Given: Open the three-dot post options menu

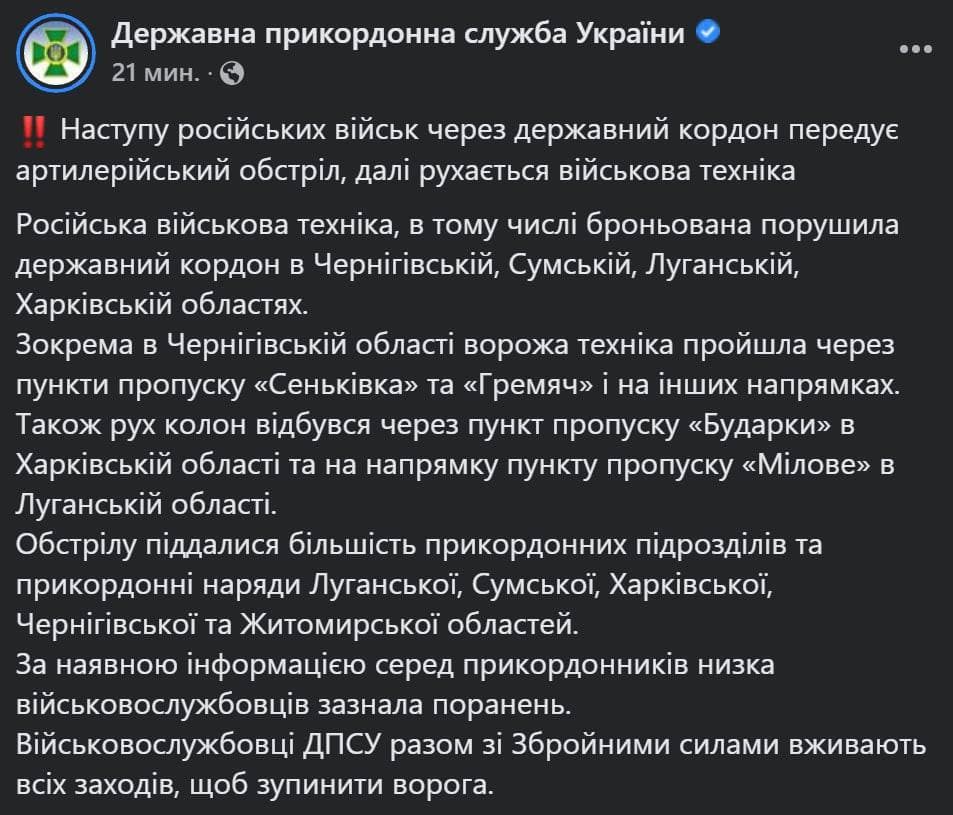Looking at the screenshot, I should click(915, 49).
